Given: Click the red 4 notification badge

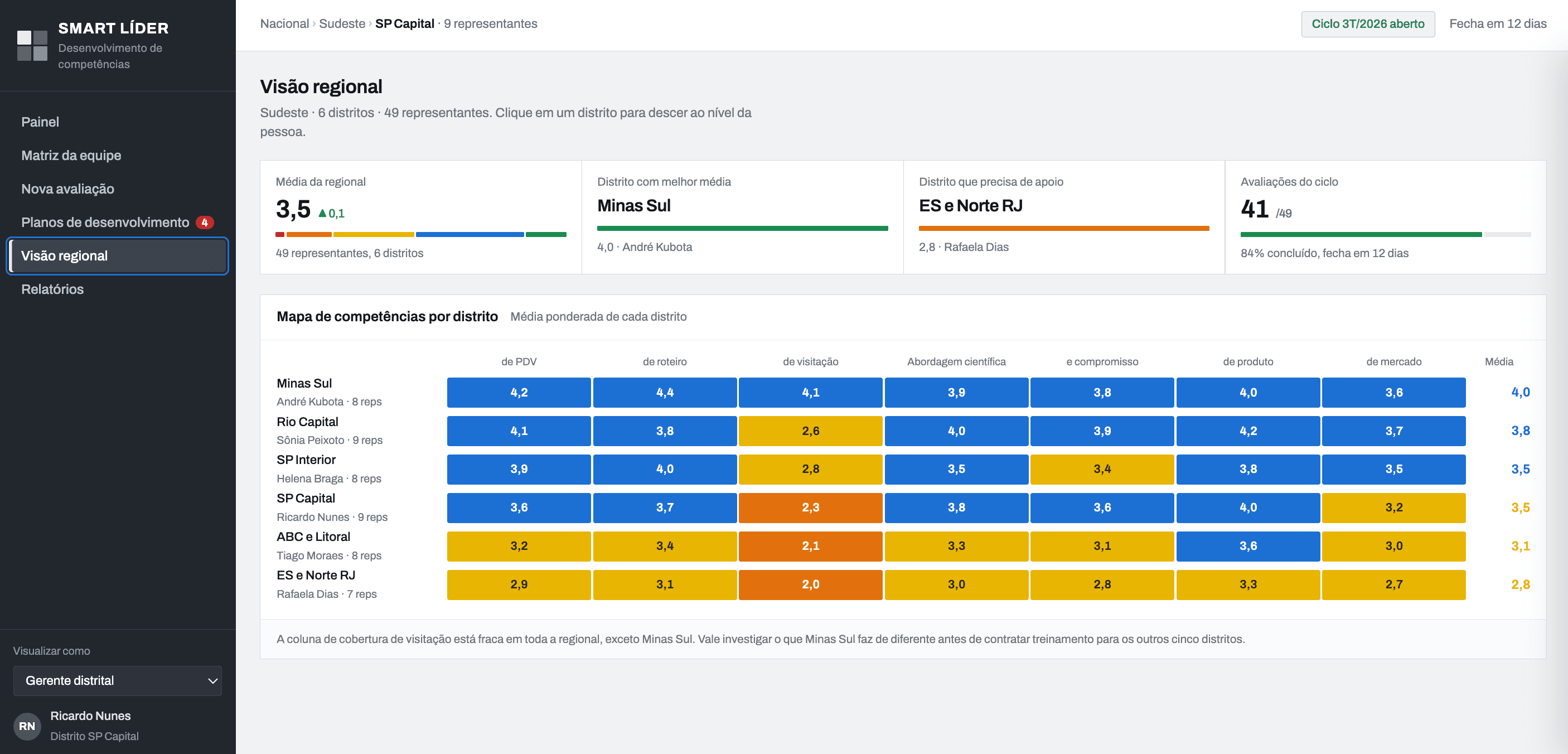Looking at the screenshot, I should click(x=205, y=222).
